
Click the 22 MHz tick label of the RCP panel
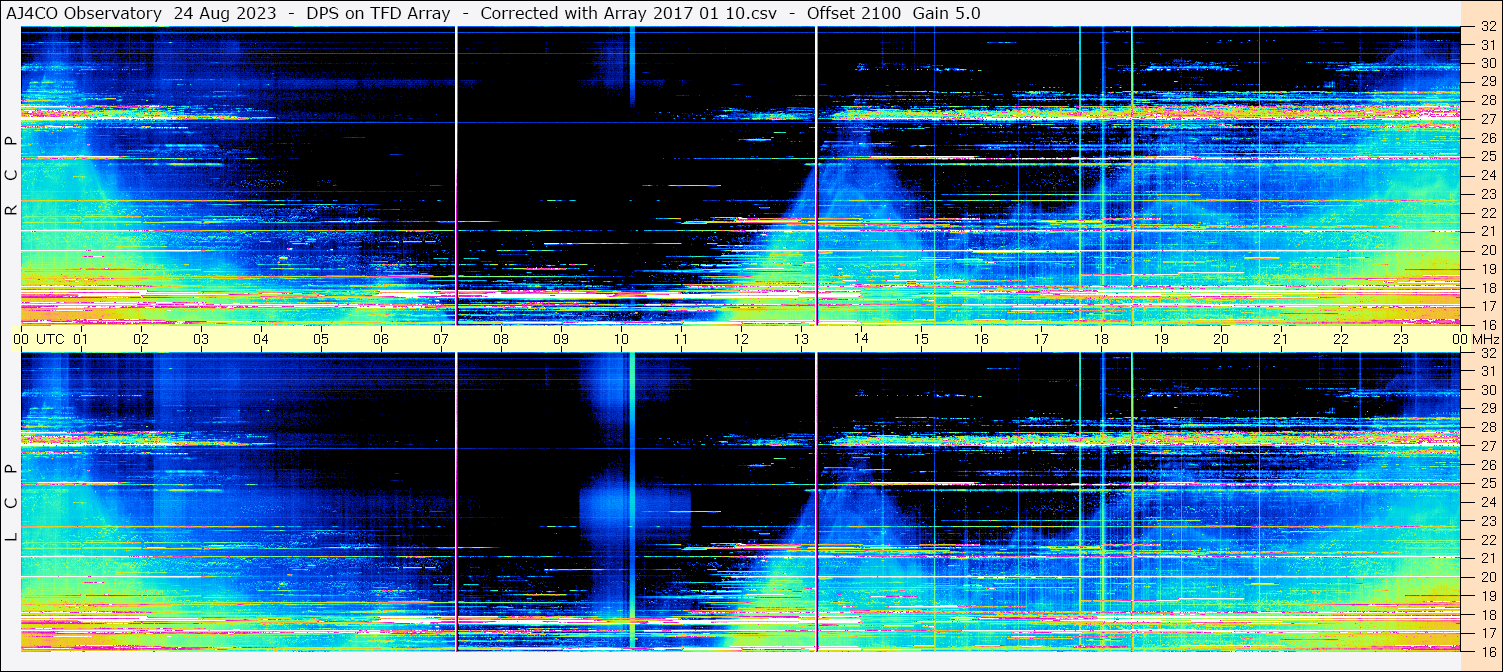tap(1488, 213)
